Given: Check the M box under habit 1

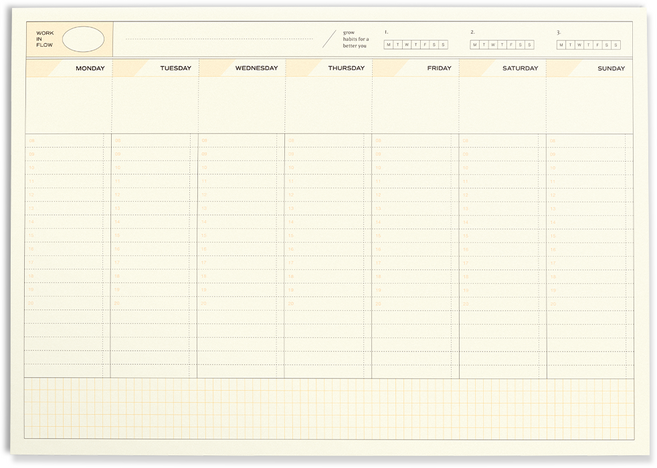Looking at the screenshot, I should (388, 44).
